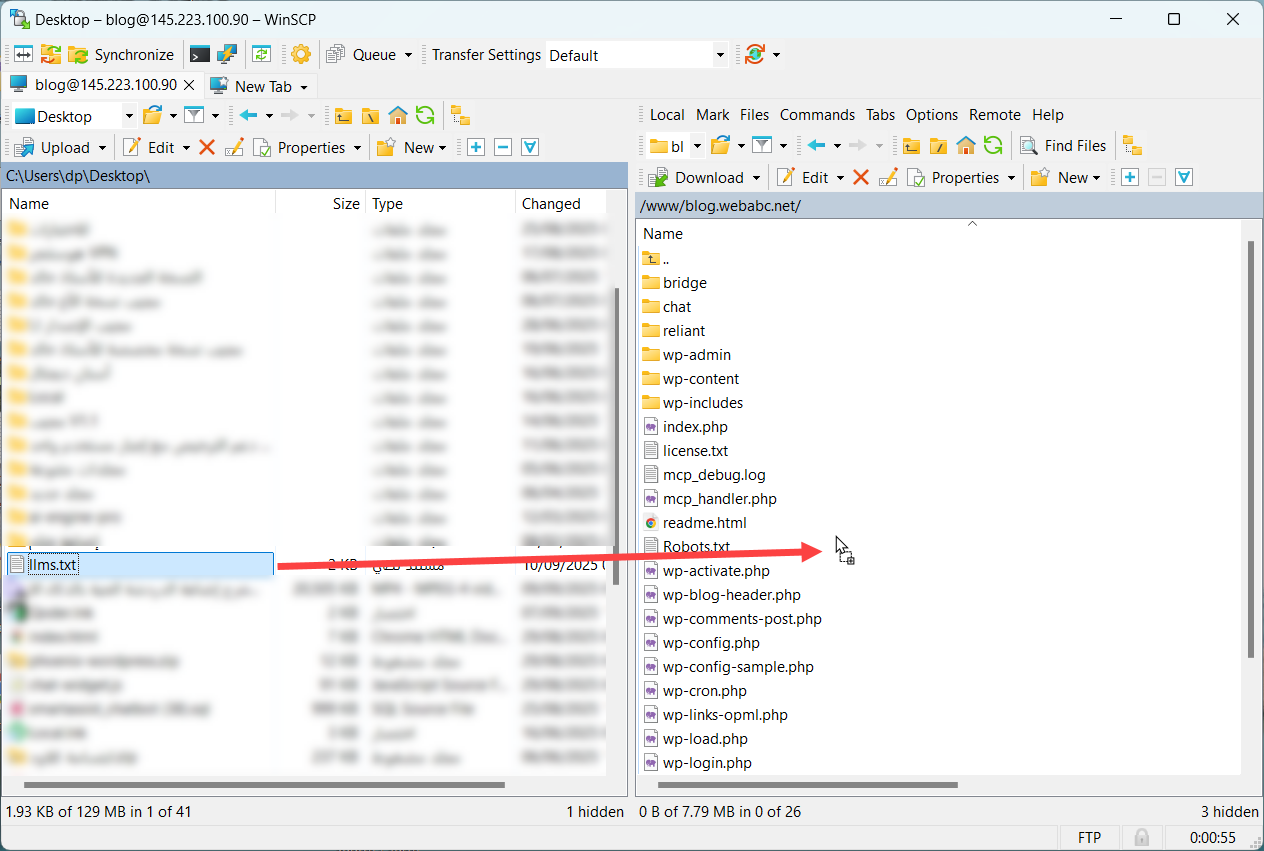Click the Find Files button
Image resolution: width=1264 pixels, height=851 pixels.
pyautogui.click(x=1063, y=146)
